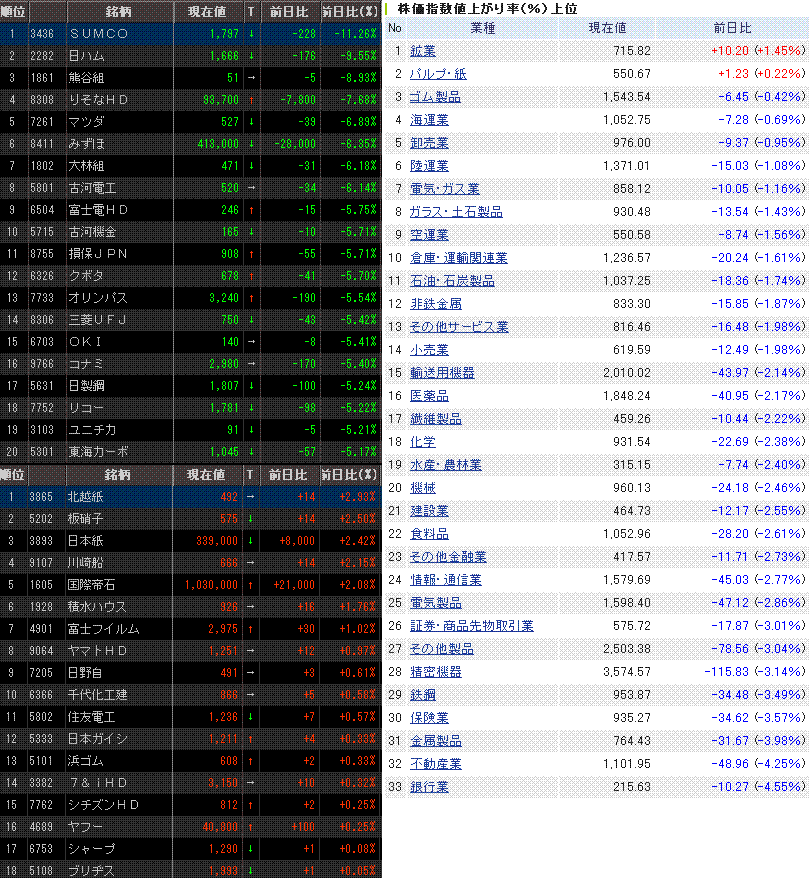Select the 富士フイルム stock name
The image size is (809, 878).
[x=104, y=629]
